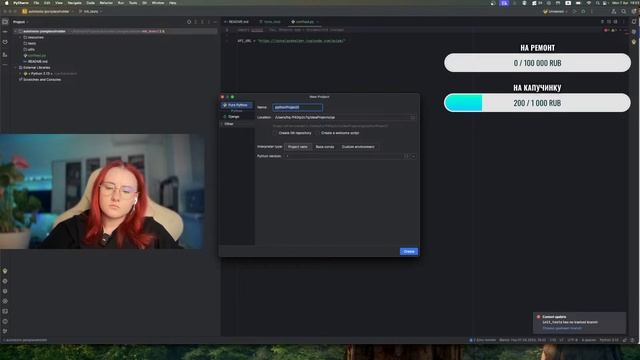Open the Notifications bell in right sidebar
Viewport: 640px width, 360px height.
pos(634,22)
